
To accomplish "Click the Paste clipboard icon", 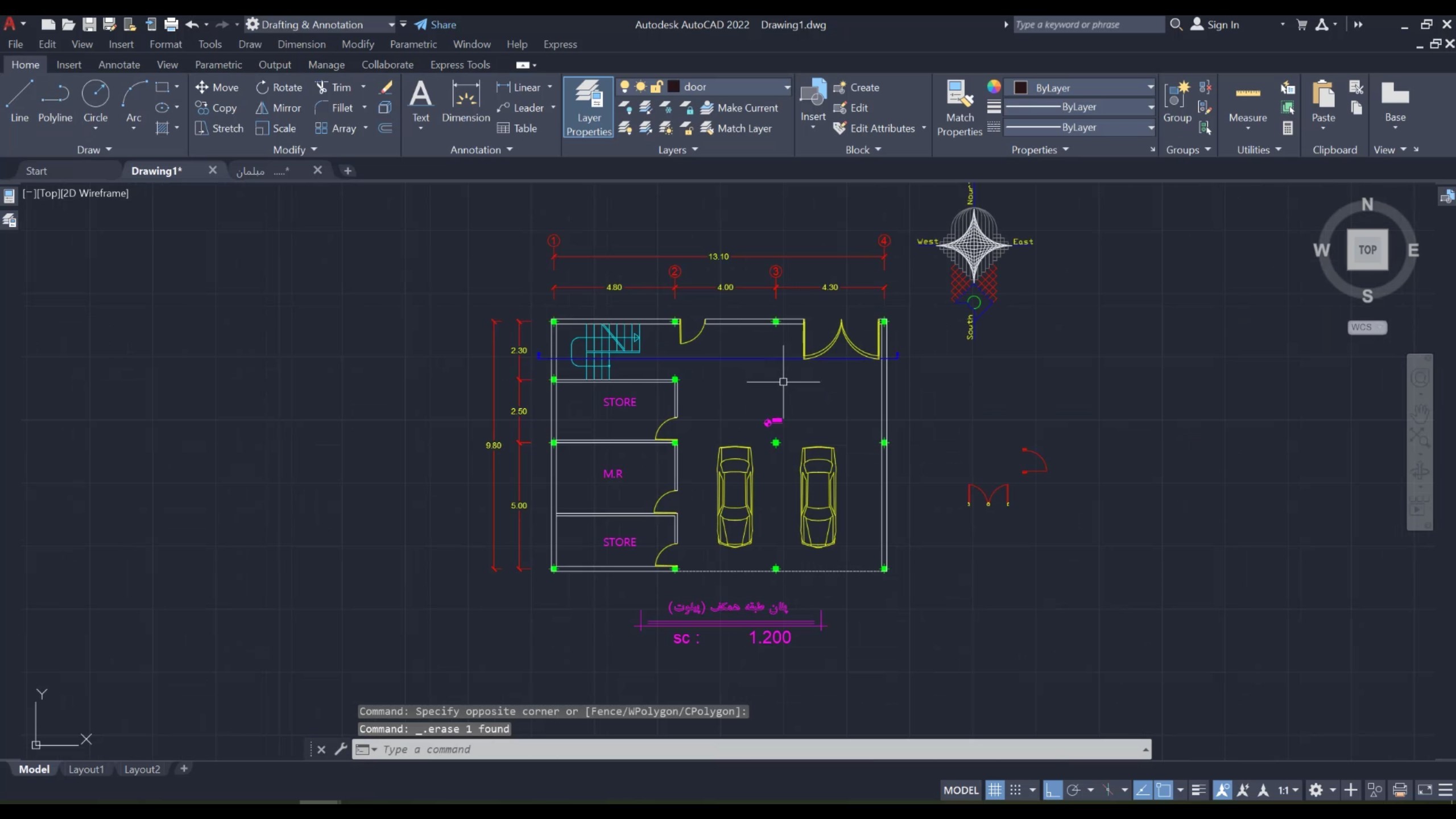I will (1323, 102).
